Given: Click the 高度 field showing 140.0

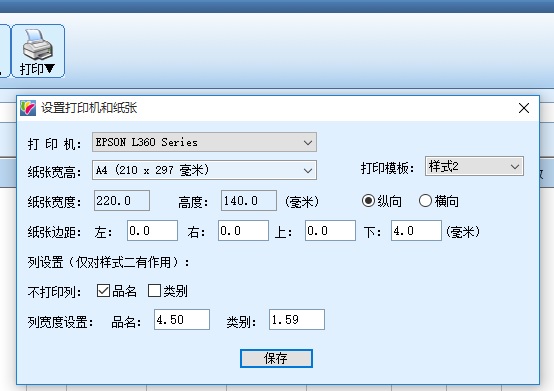Looking at the screenshot, I should pos(249,201).
